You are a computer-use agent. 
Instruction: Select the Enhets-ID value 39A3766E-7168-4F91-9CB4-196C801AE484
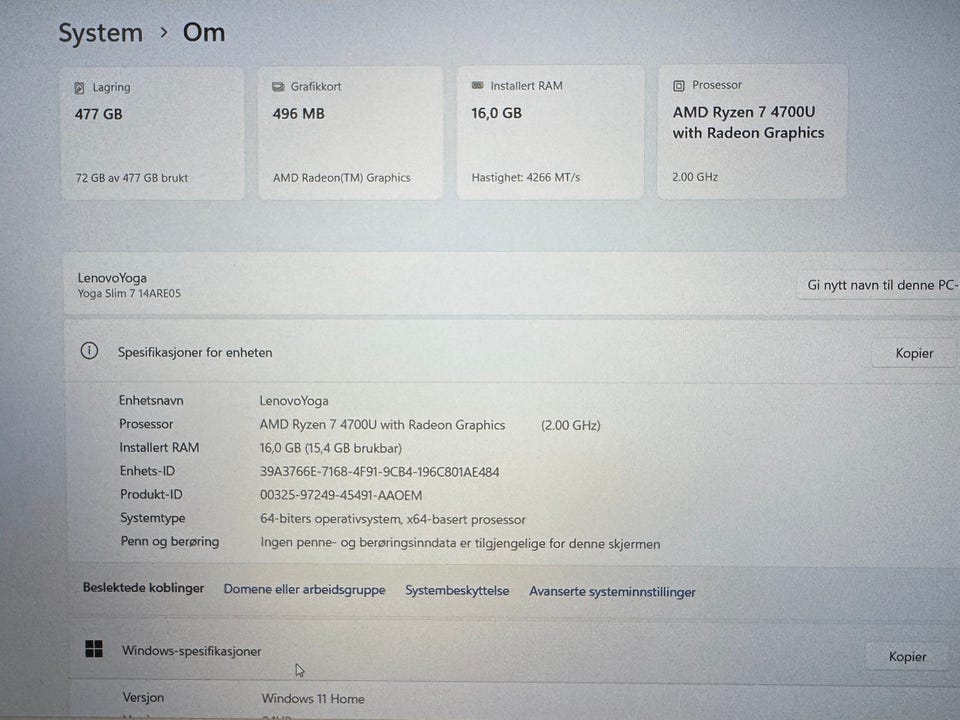pyautogui.click(x=380, y=472)
